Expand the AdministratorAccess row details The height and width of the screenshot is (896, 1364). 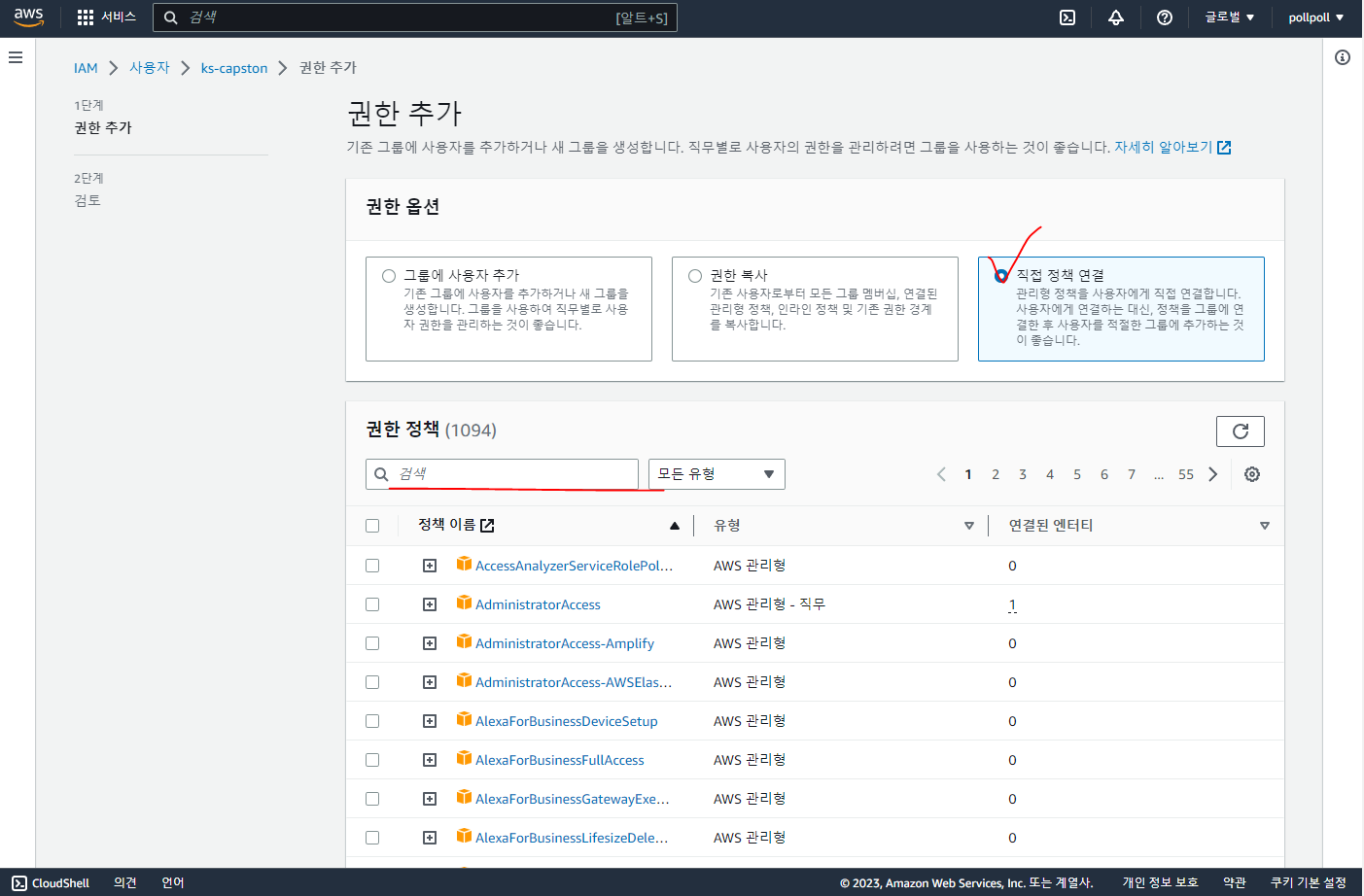[430, 604]
